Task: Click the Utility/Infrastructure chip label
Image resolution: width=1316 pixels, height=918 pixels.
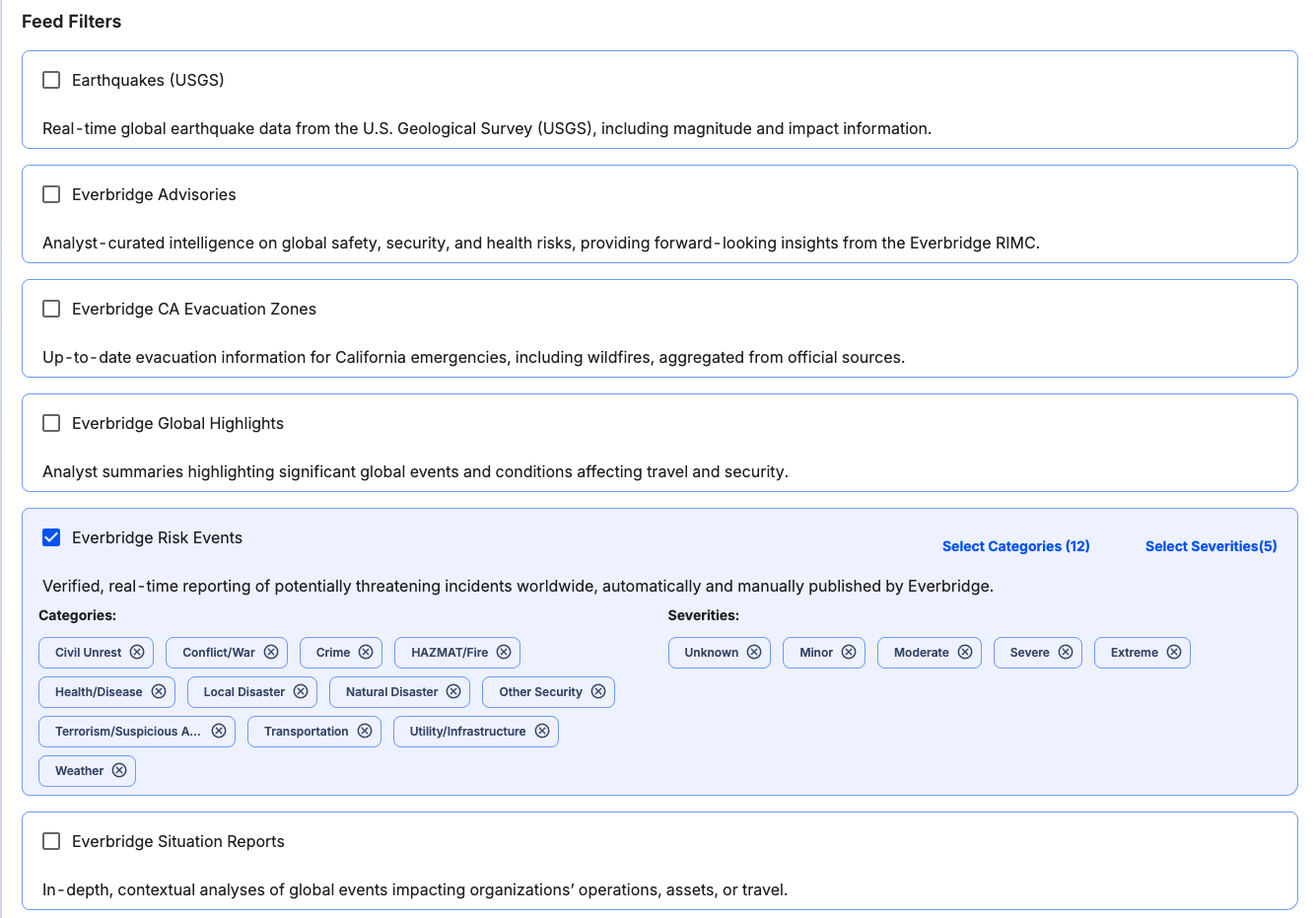Action: (467, 732)
